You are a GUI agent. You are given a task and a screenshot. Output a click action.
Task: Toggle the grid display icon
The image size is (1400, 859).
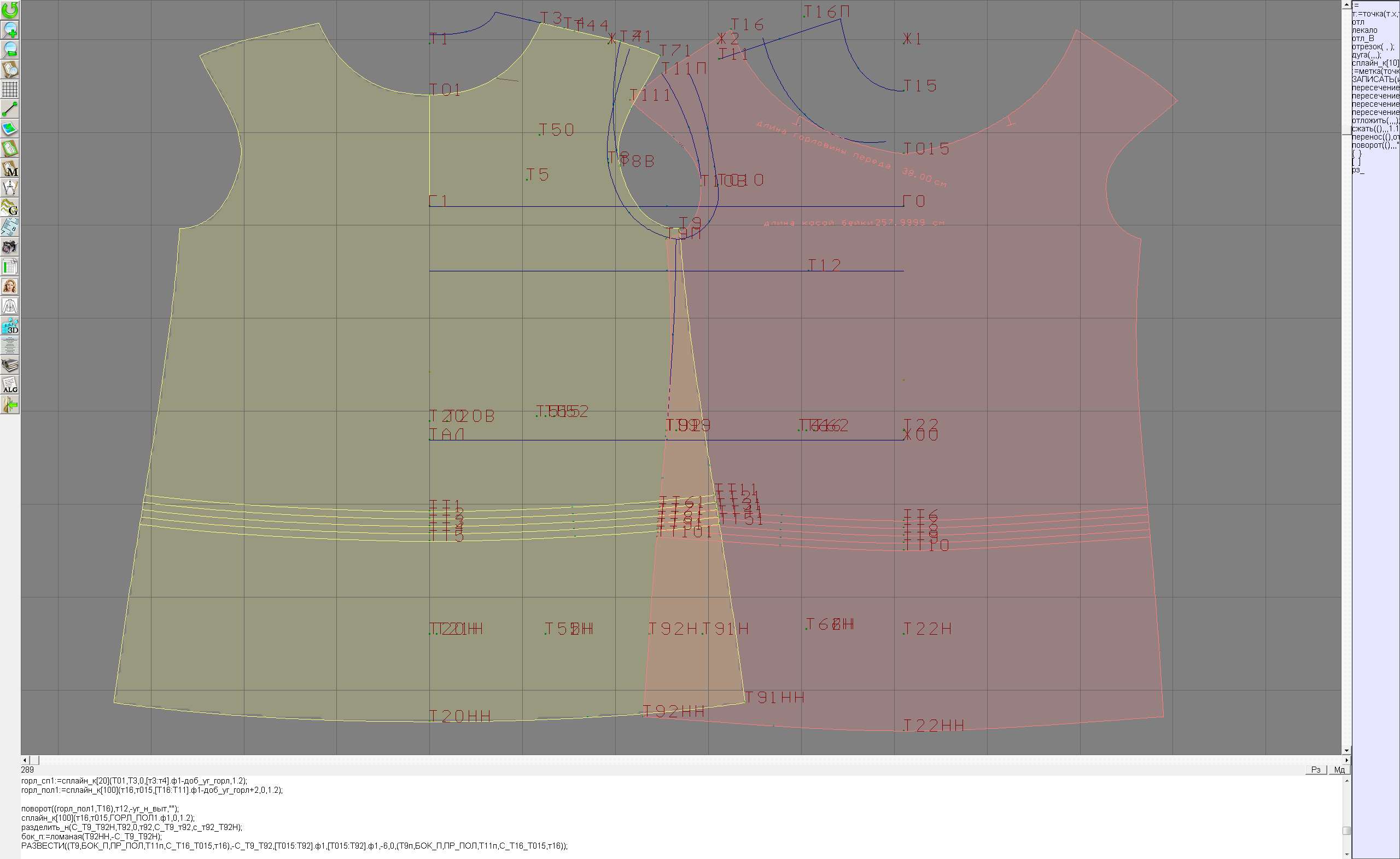pos(10,89)
